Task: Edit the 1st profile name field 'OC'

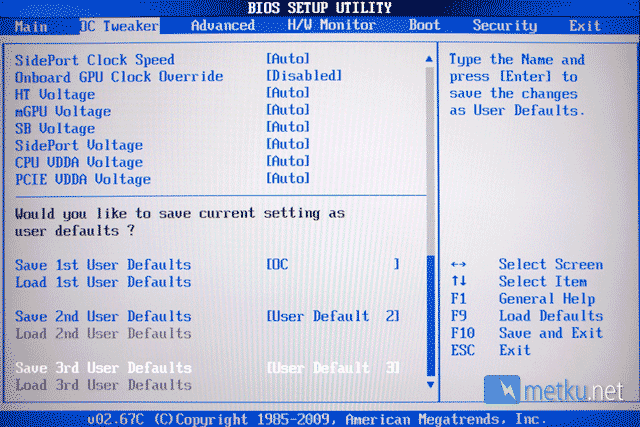Action: pyautogui.click(x=333, y=265)
